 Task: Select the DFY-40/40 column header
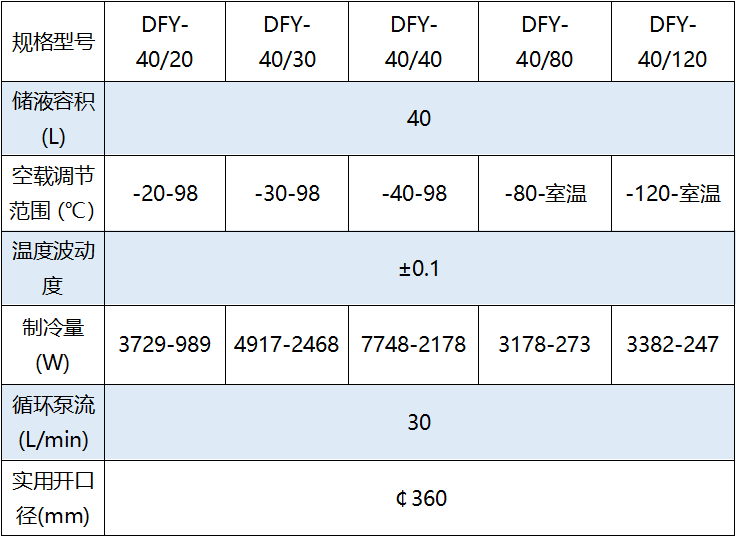coord(413,41)
